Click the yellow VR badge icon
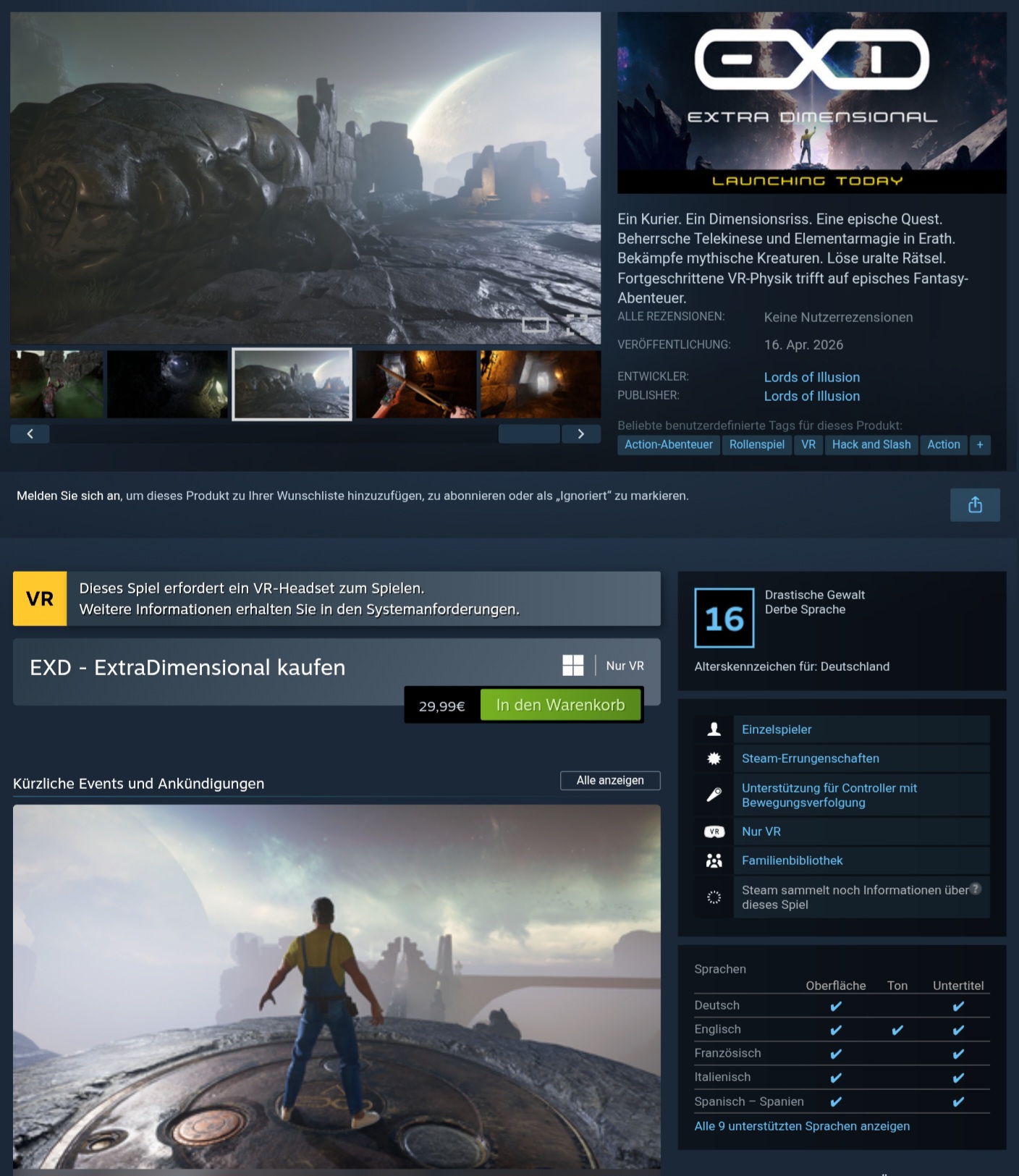This screenshot has height=1176, width=1019. pos(40,598)
